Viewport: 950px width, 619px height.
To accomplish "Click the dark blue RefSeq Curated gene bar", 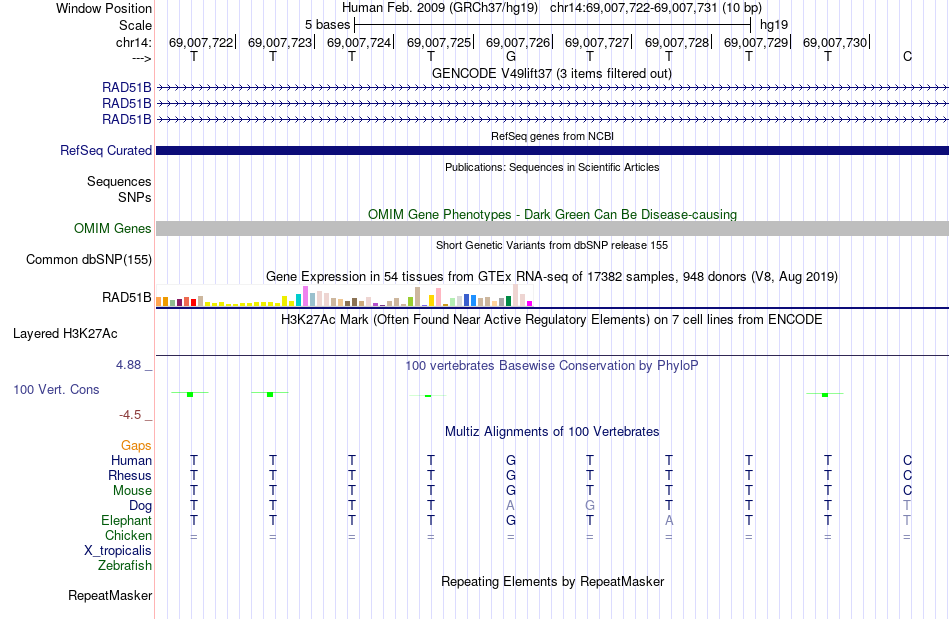I will pos(552,150).
